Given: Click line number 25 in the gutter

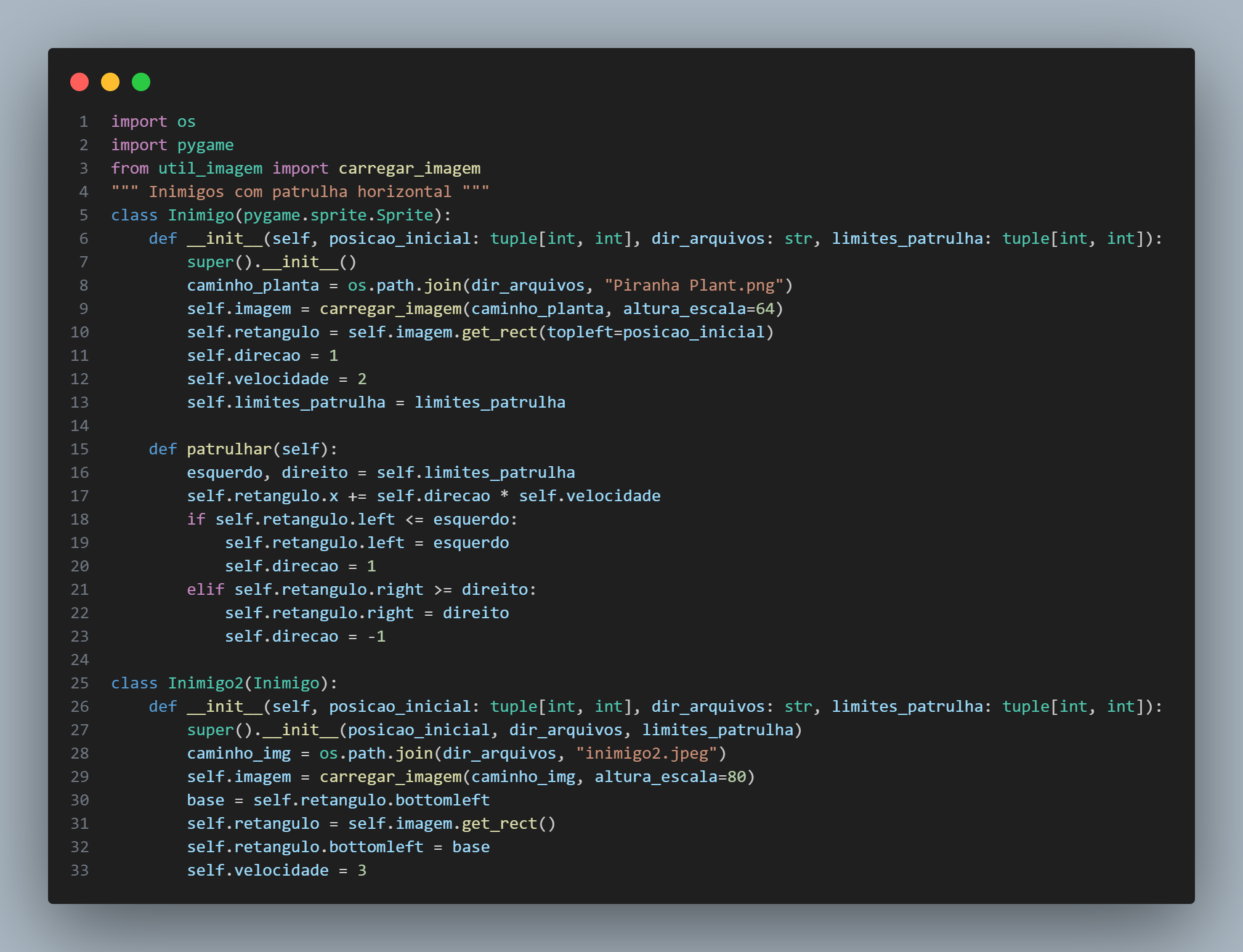Looking at the screenshot, I should pos(79,683).
